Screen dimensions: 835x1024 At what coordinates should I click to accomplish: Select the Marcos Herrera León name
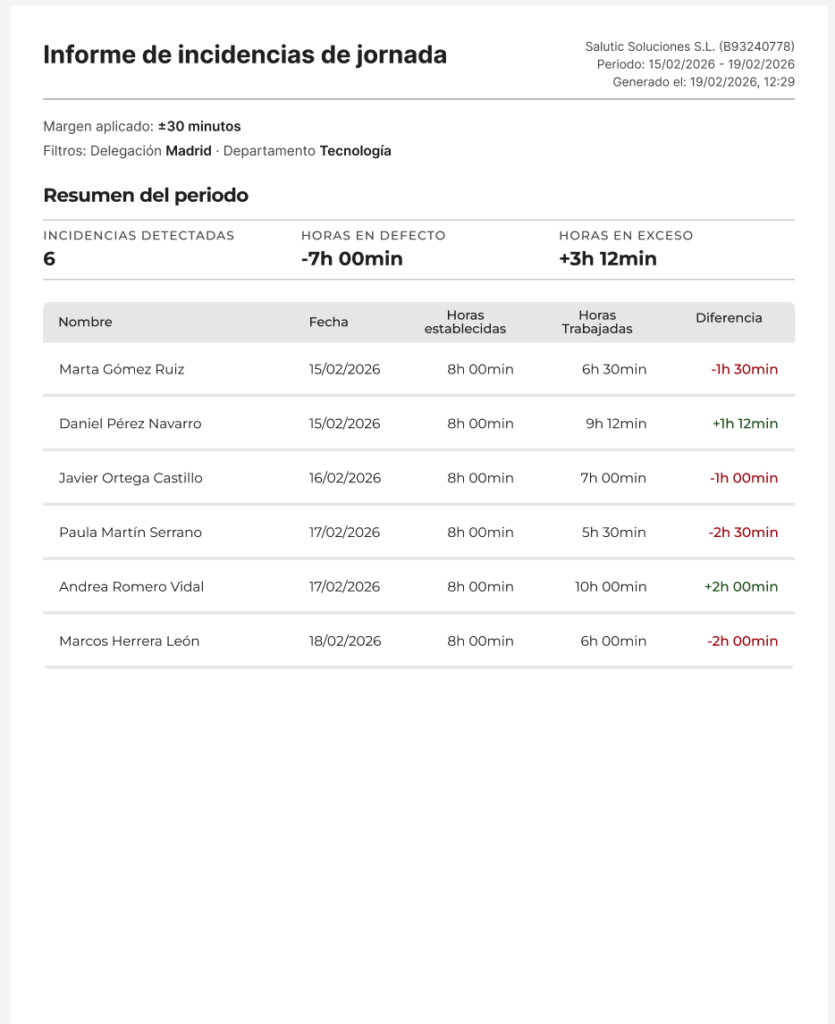click(x=129, y=641)
